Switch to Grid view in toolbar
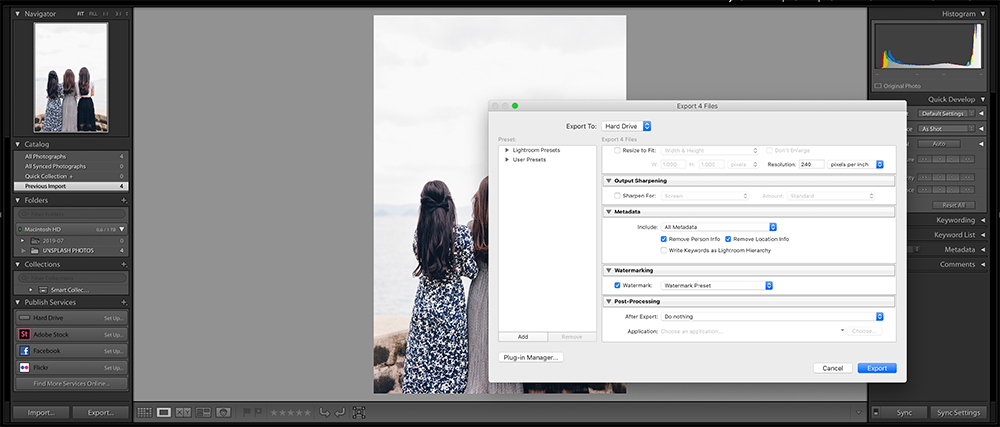The image size is (1000, 427). [x=145, y=412]
